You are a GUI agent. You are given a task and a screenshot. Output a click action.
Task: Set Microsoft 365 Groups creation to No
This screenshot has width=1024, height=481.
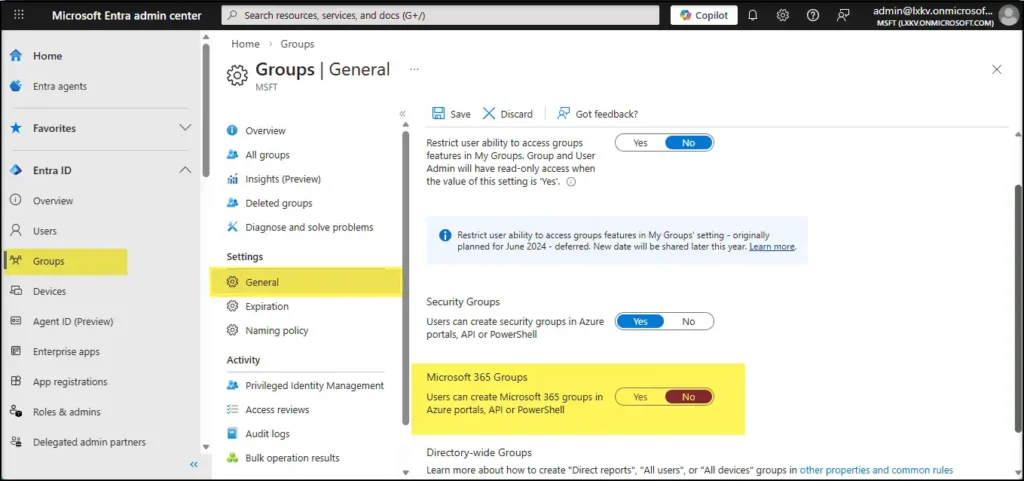click(688, 397)
